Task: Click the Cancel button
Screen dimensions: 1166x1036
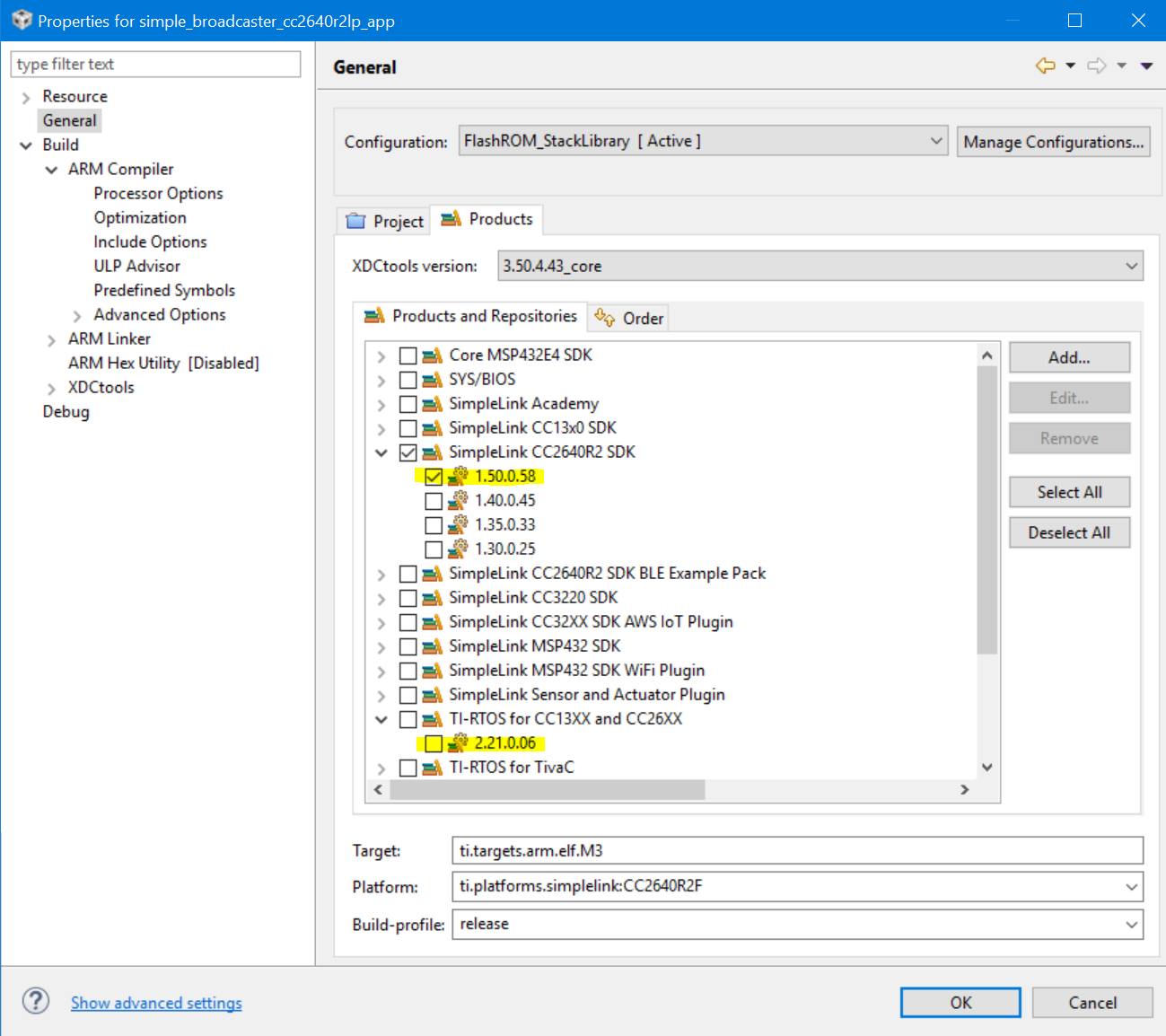Action: click(x=1092, y=1003)
